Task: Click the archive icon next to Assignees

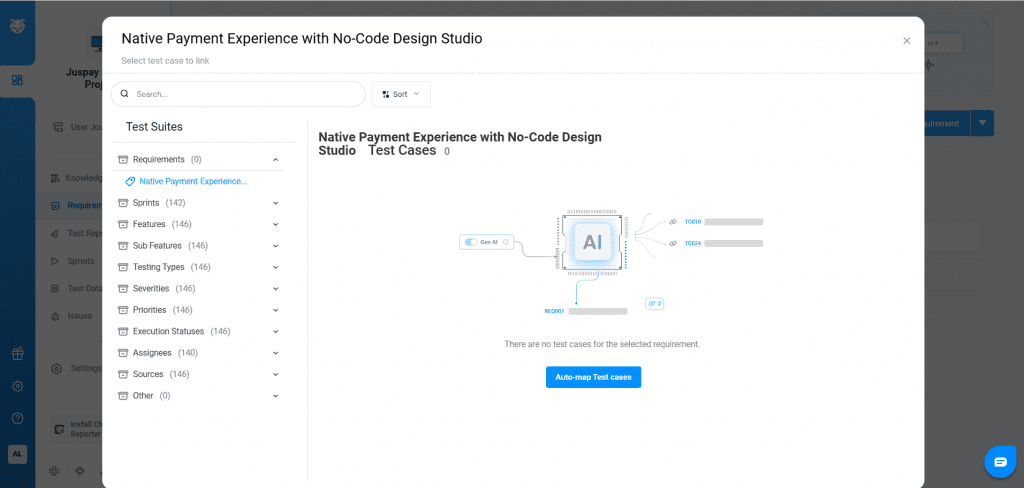Action: point(123,353)
